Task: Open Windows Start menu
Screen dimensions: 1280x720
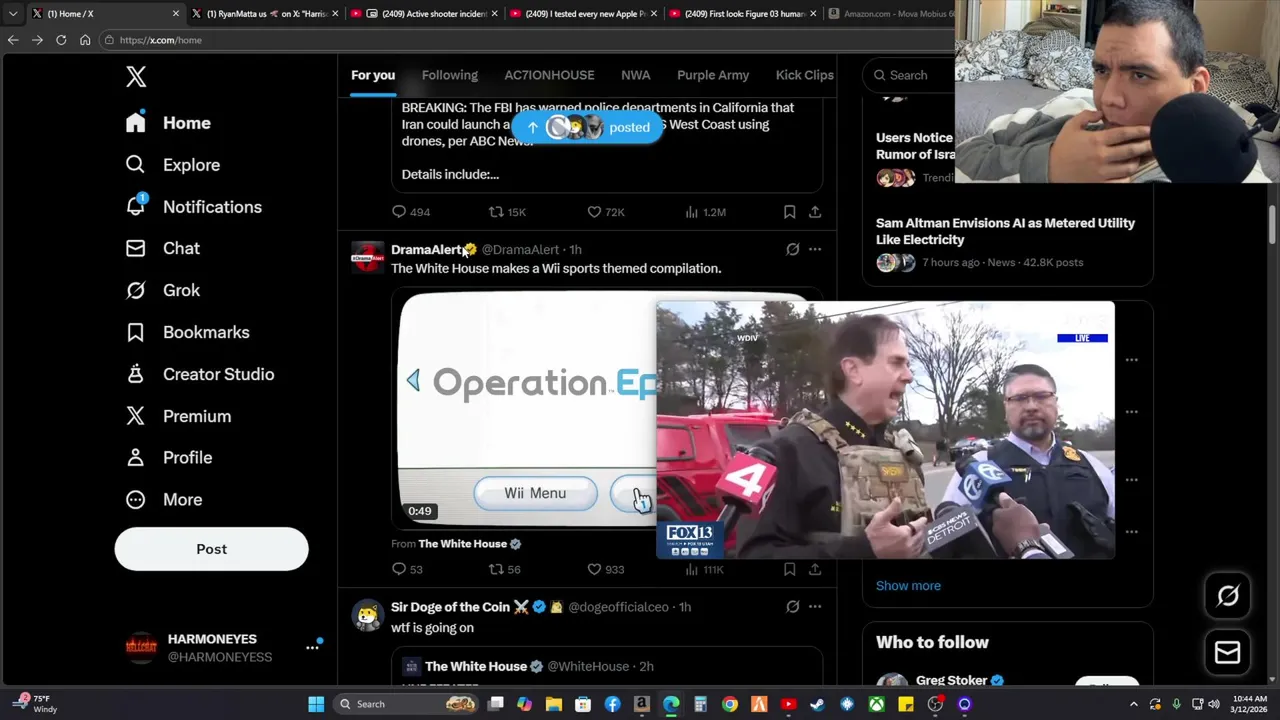Action: coord(316,704)
